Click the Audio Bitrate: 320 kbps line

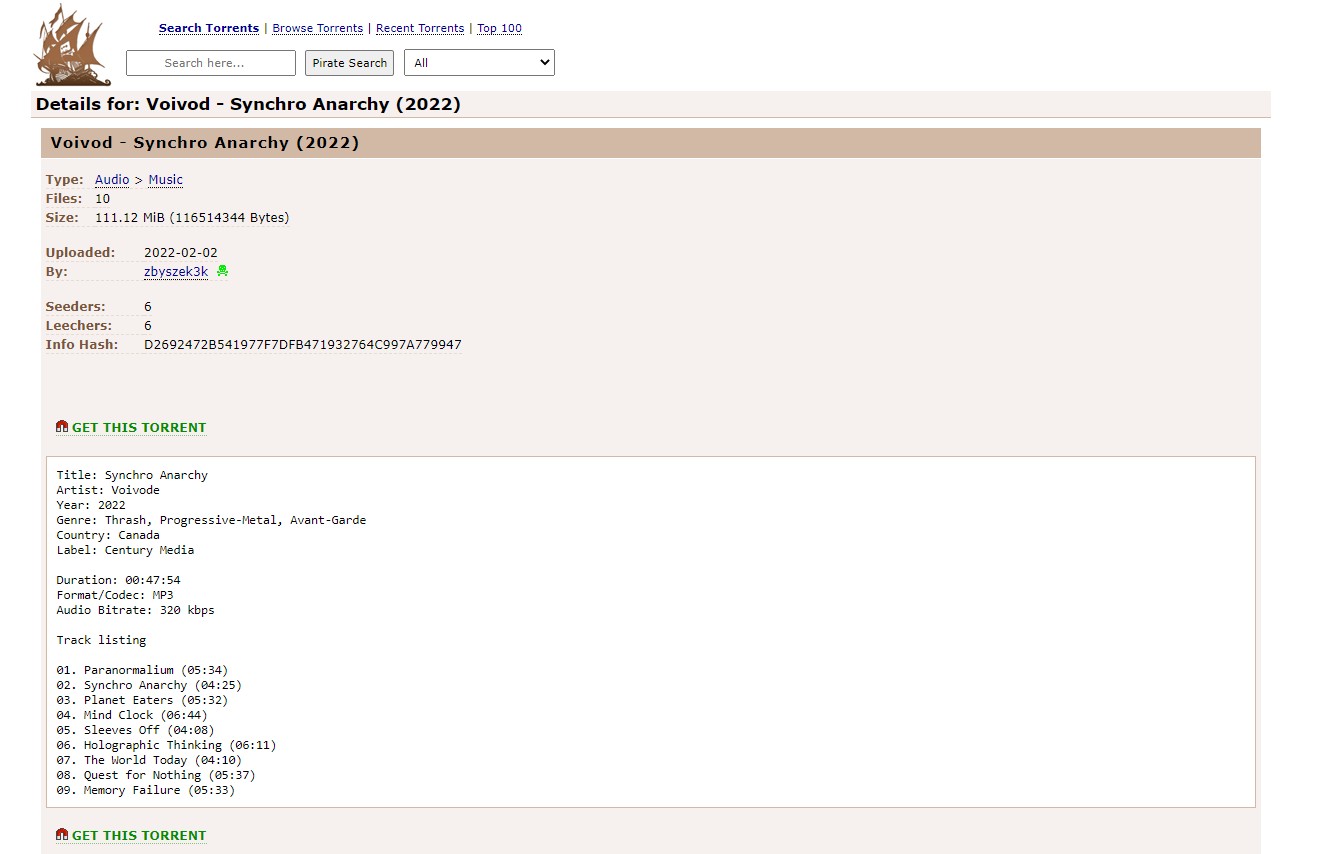pyautogui.click(x=135, y=610)
